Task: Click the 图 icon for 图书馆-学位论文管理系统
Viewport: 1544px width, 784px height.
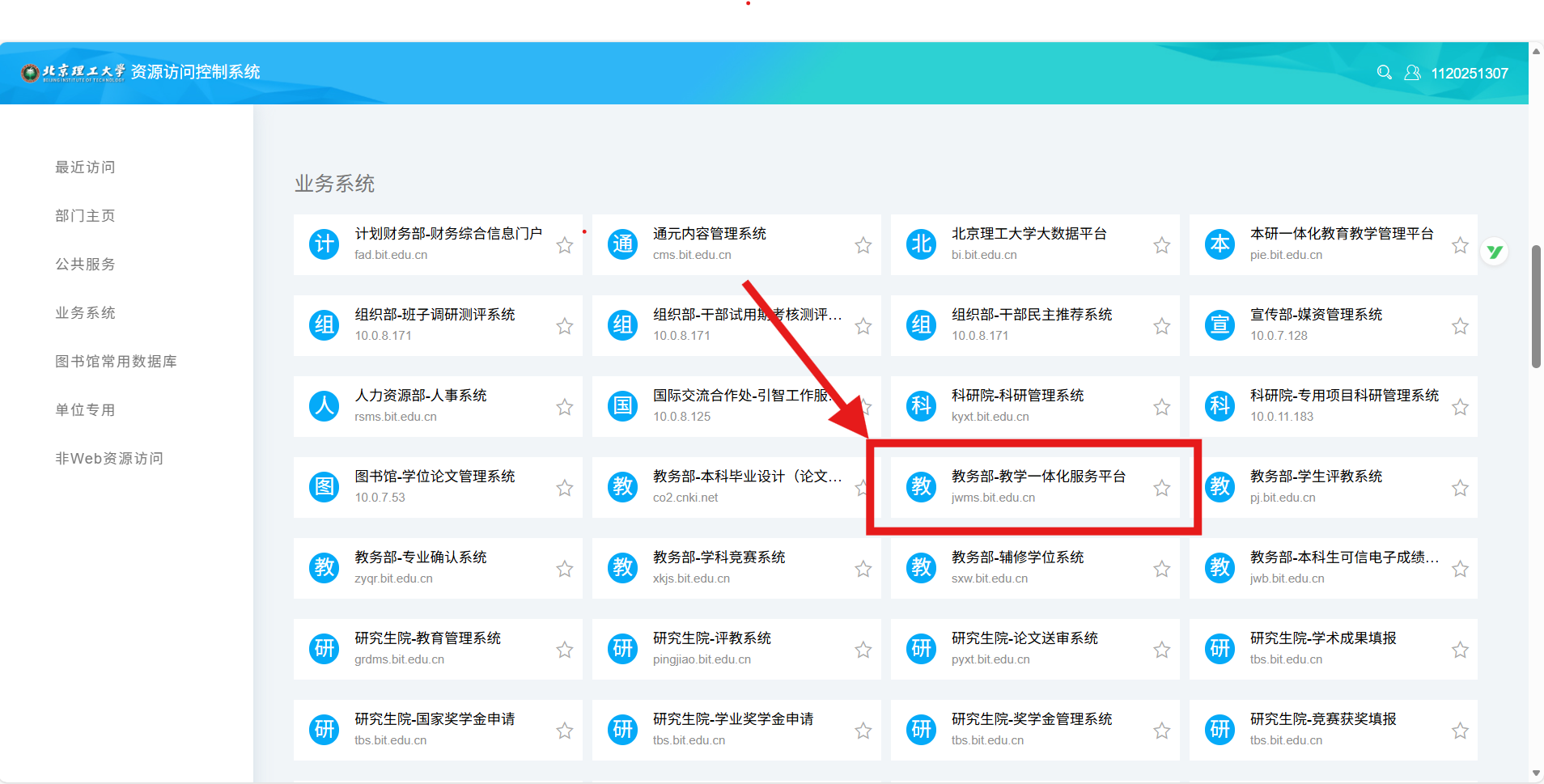Action: tap(324, 487)
